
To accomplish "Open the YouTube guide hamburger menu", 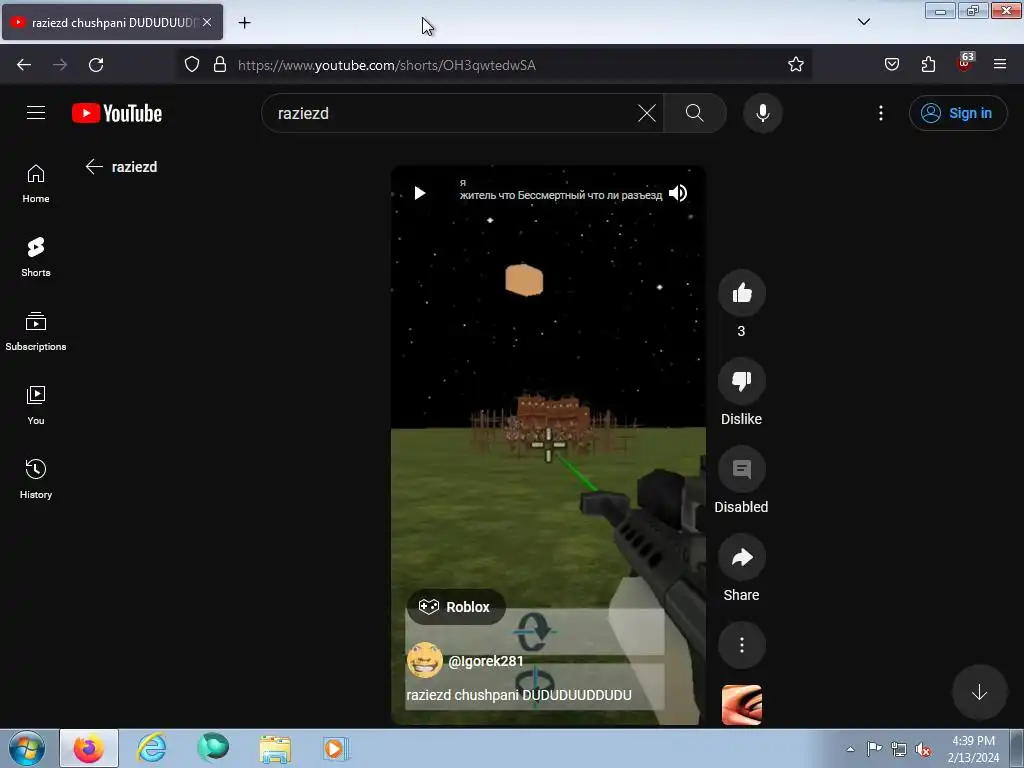I will tap(36, 113).
